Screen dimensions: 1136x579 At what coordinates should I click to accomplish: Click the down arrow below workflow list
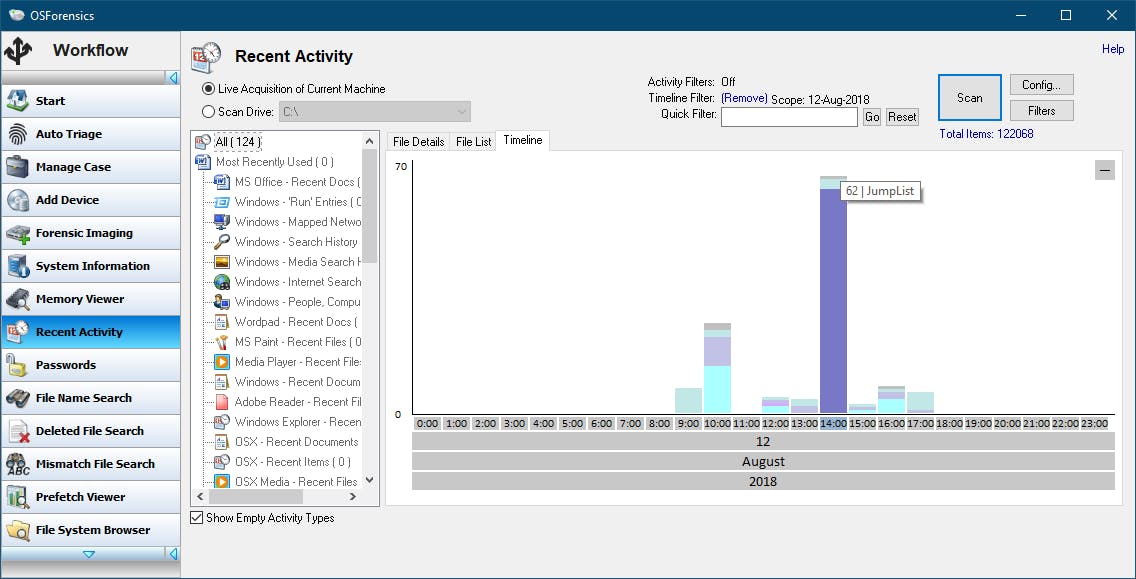click(88, 554)
